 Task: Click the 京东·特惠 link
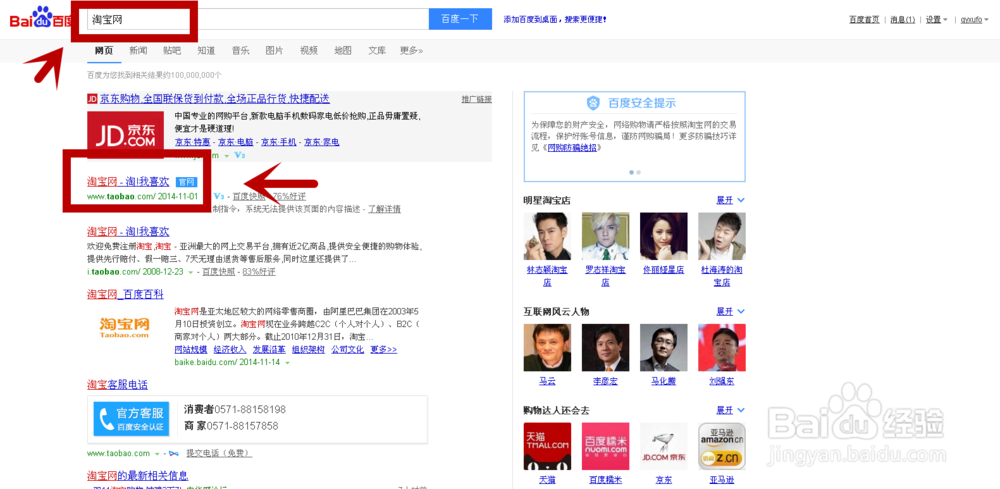[193, 142]
